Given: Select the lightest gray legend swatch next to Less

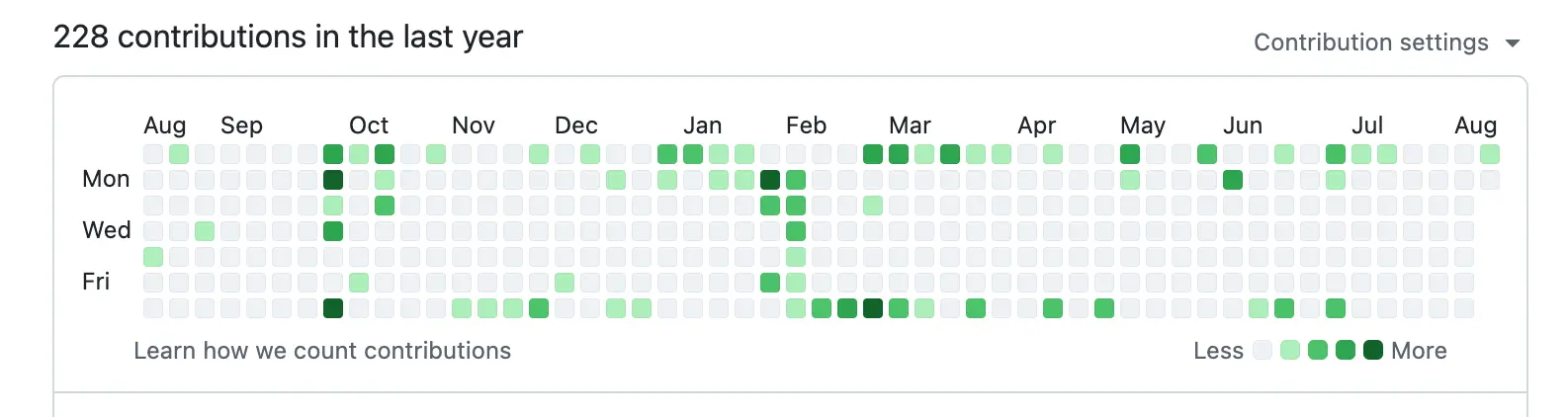Looking at the screenshot, I should coord(1263,350).
